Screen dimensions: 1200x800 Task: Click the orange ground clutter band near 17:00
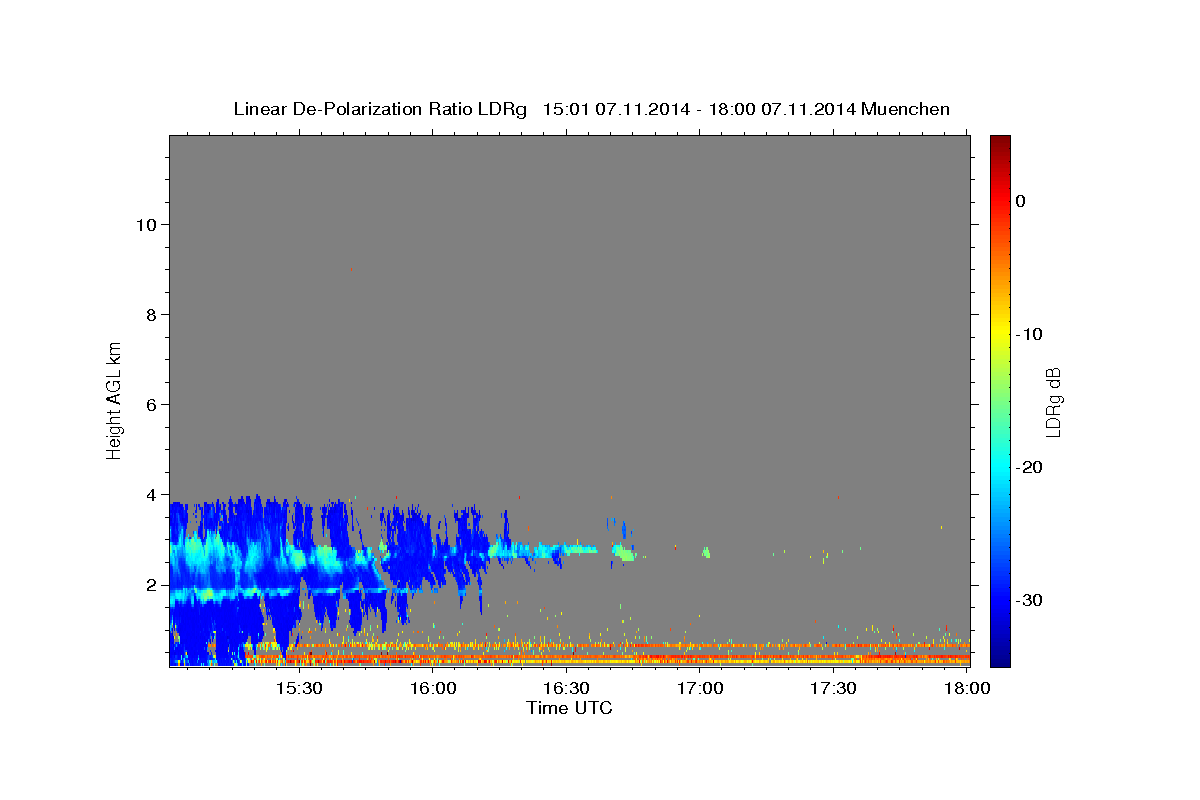[700, 647]
